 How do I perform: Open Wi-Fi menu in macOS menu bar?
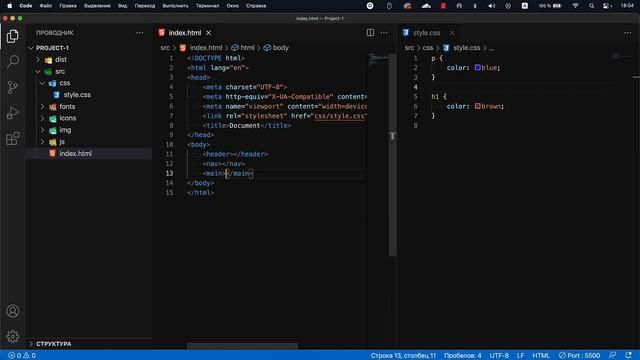576,6
